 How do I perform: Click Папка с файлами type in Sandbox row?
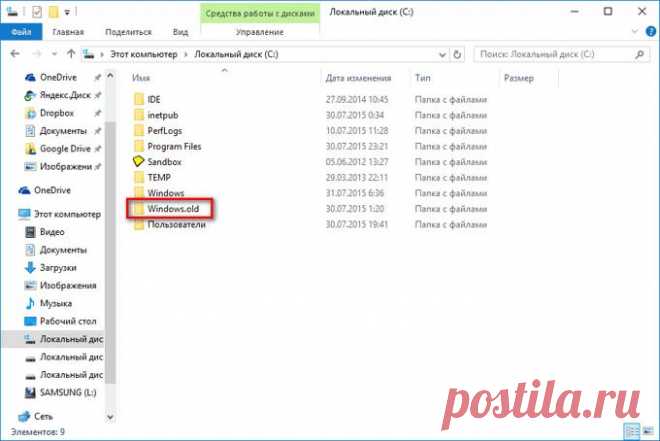(x=450, y=162)
